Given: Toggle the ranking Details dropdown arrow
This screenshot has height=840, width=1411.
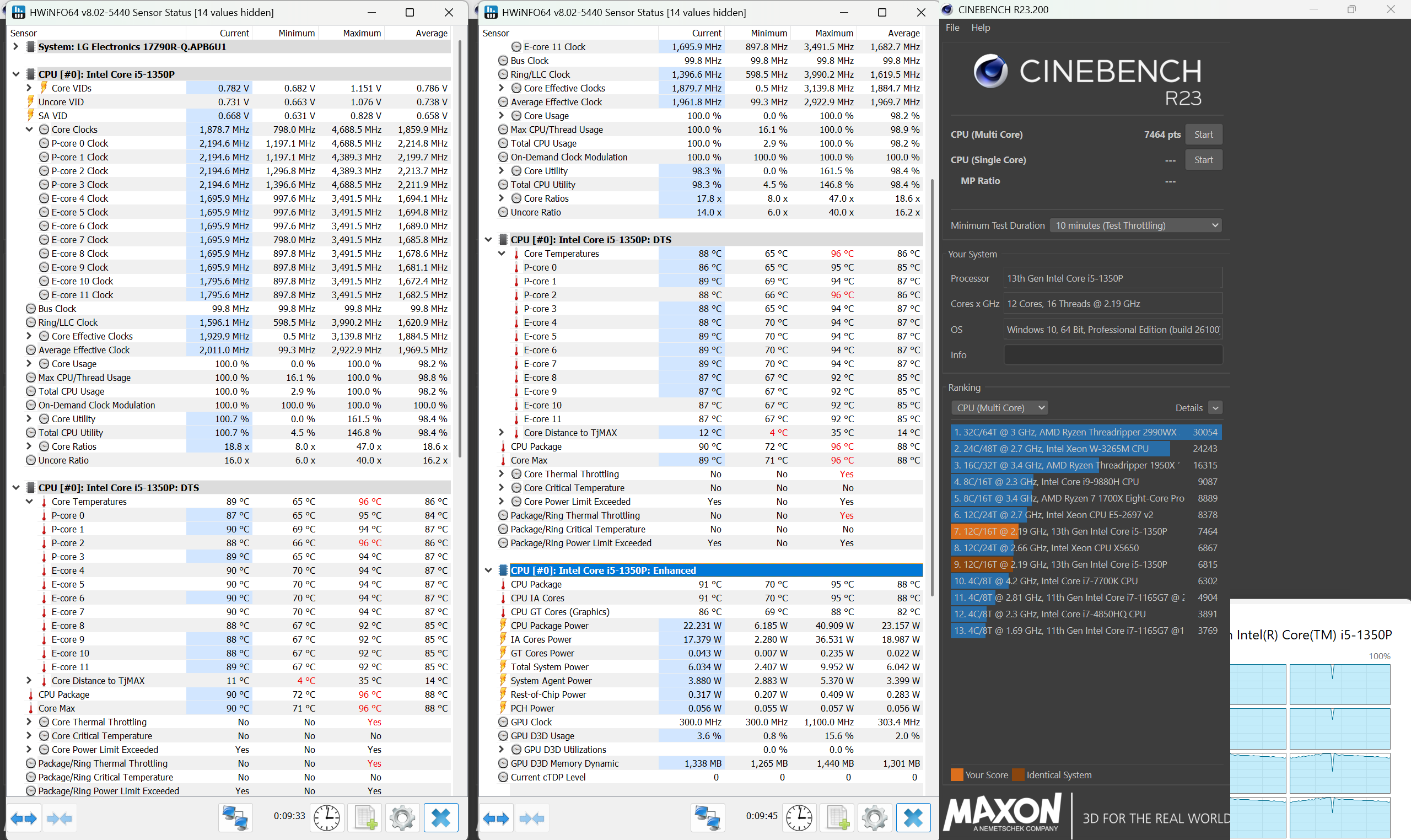Looking at the screenshot, I should [1215, 407].
